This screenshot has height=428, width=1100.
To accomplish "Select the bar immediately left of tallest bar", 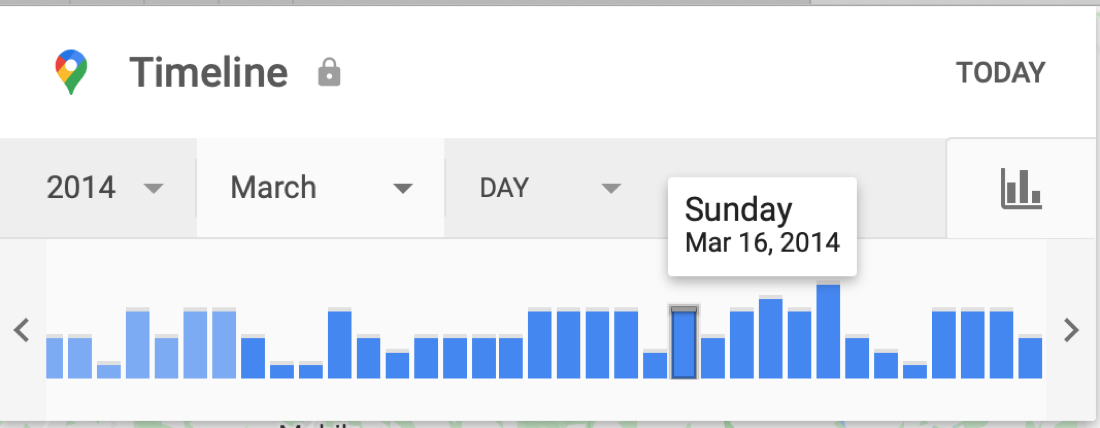I will tap(799, 343).
